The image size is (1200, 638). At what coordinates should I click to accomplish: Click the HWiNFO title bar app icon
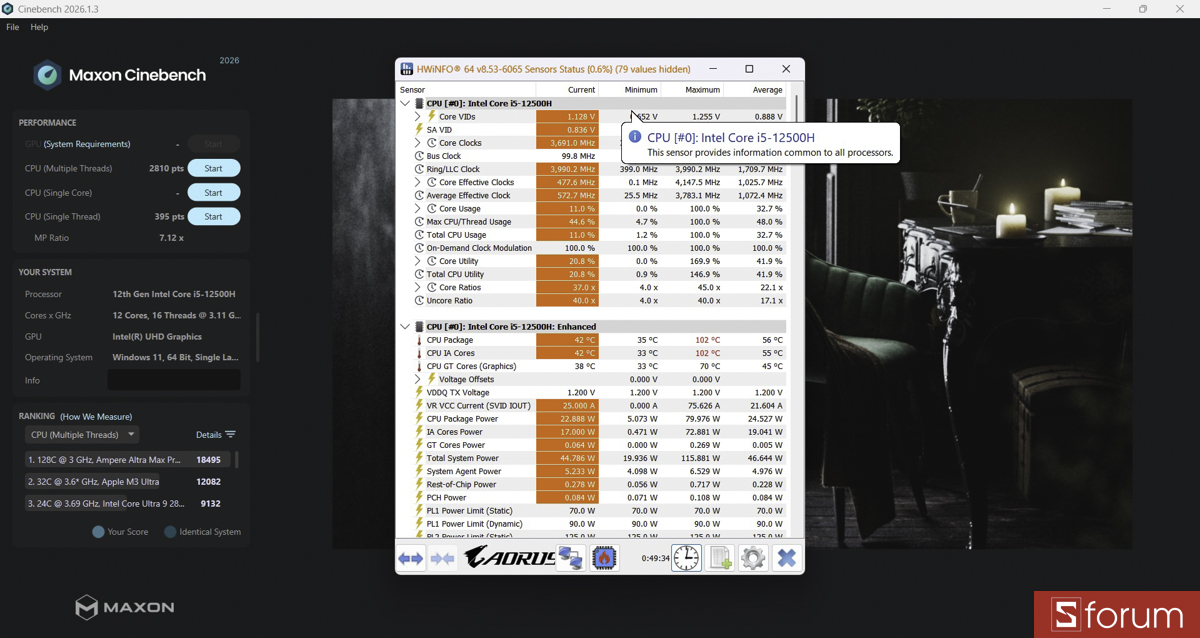[x=407, y=69]
